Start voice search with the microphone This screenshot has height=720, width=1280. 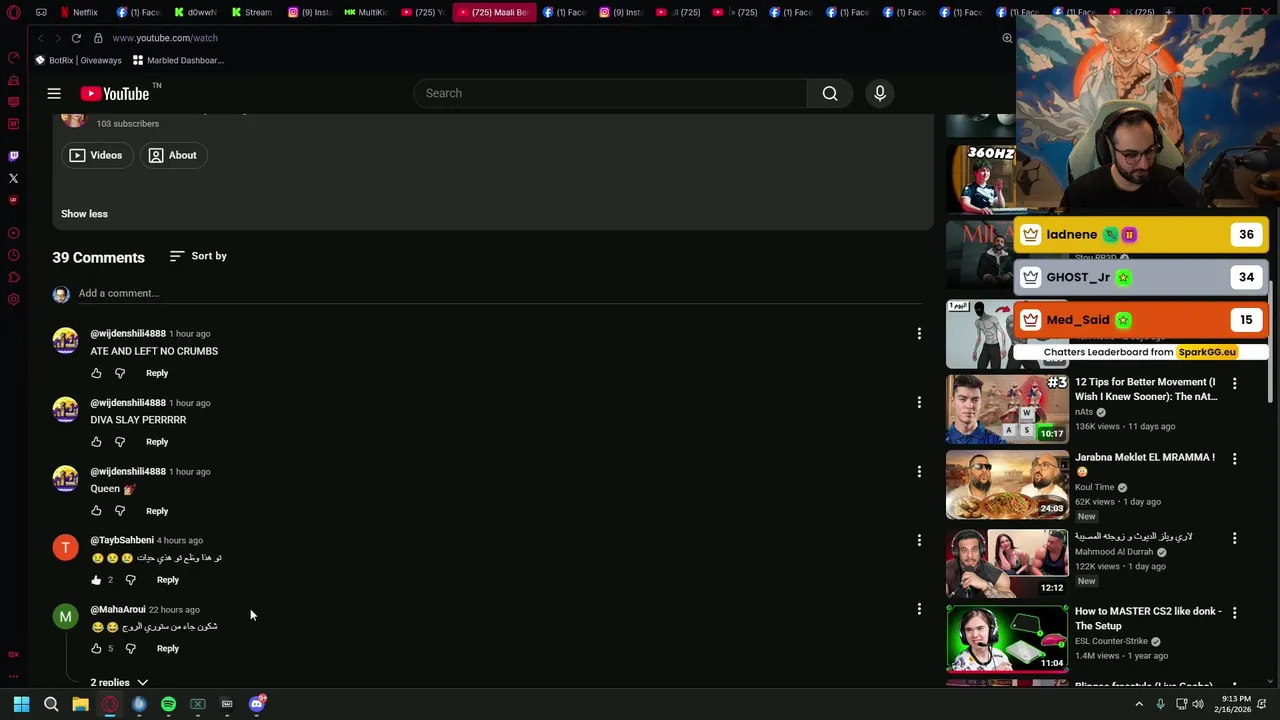(x=880, y=93)
